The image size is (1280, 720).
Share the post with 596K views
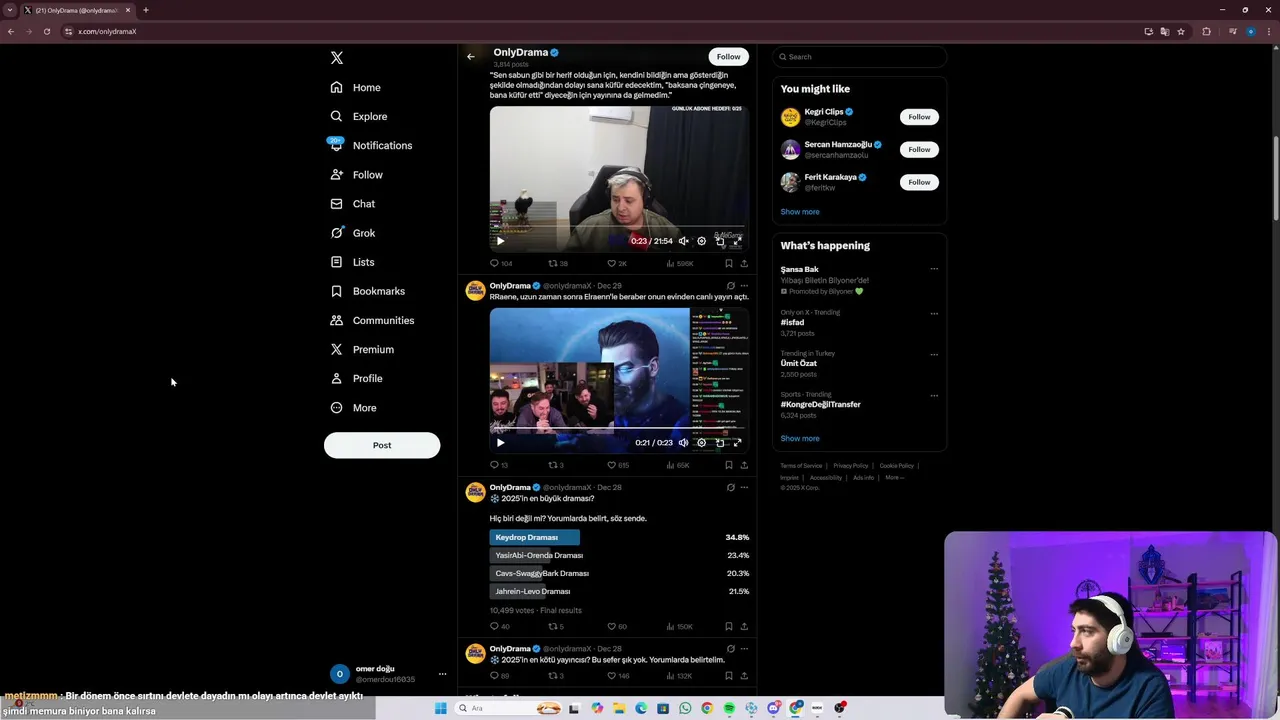[744, 264]
